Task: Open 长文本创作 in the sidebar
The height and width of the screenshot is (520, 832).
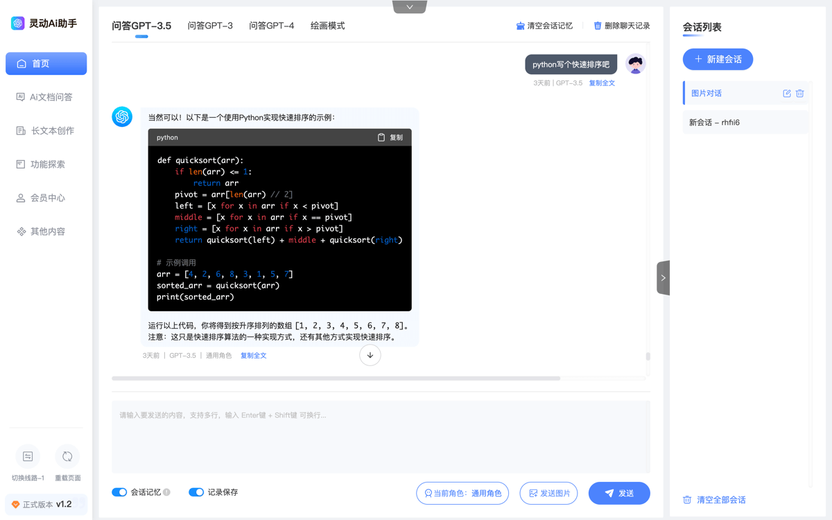Action: coord(46,131)
